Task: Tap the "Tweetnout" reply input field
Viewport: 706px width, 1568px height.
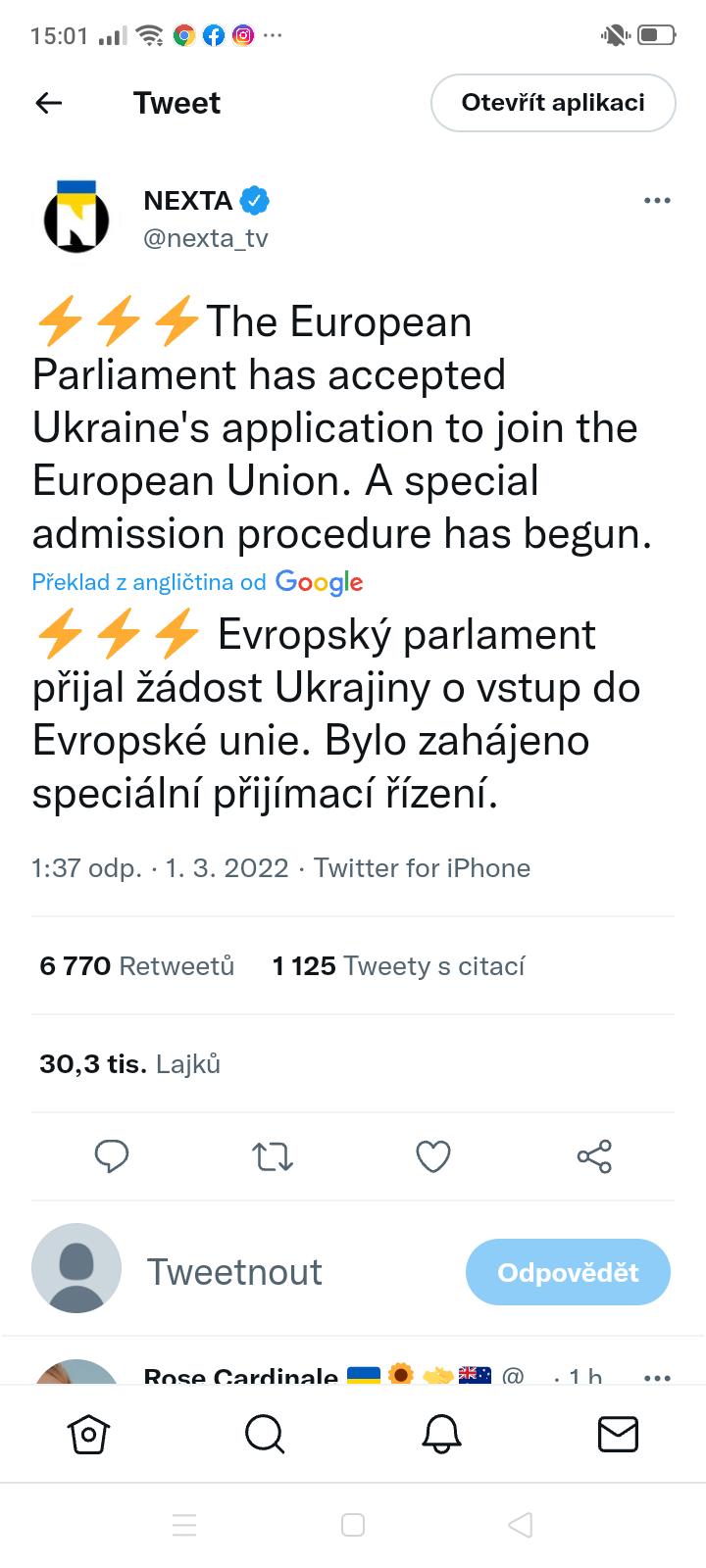Action: (x=235, y=1272)
